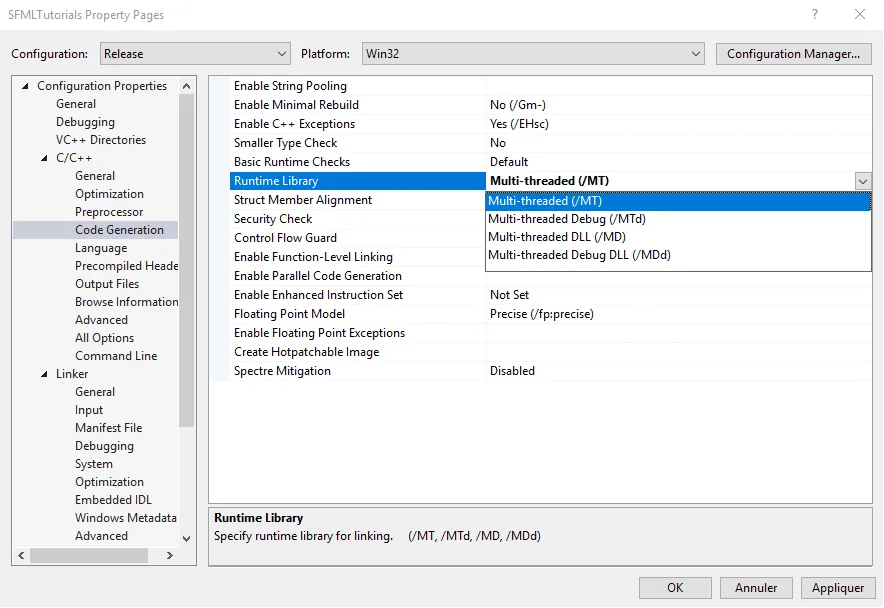
Task: Click the tree scroll down arrow
Action: click(x=187, y=539)
